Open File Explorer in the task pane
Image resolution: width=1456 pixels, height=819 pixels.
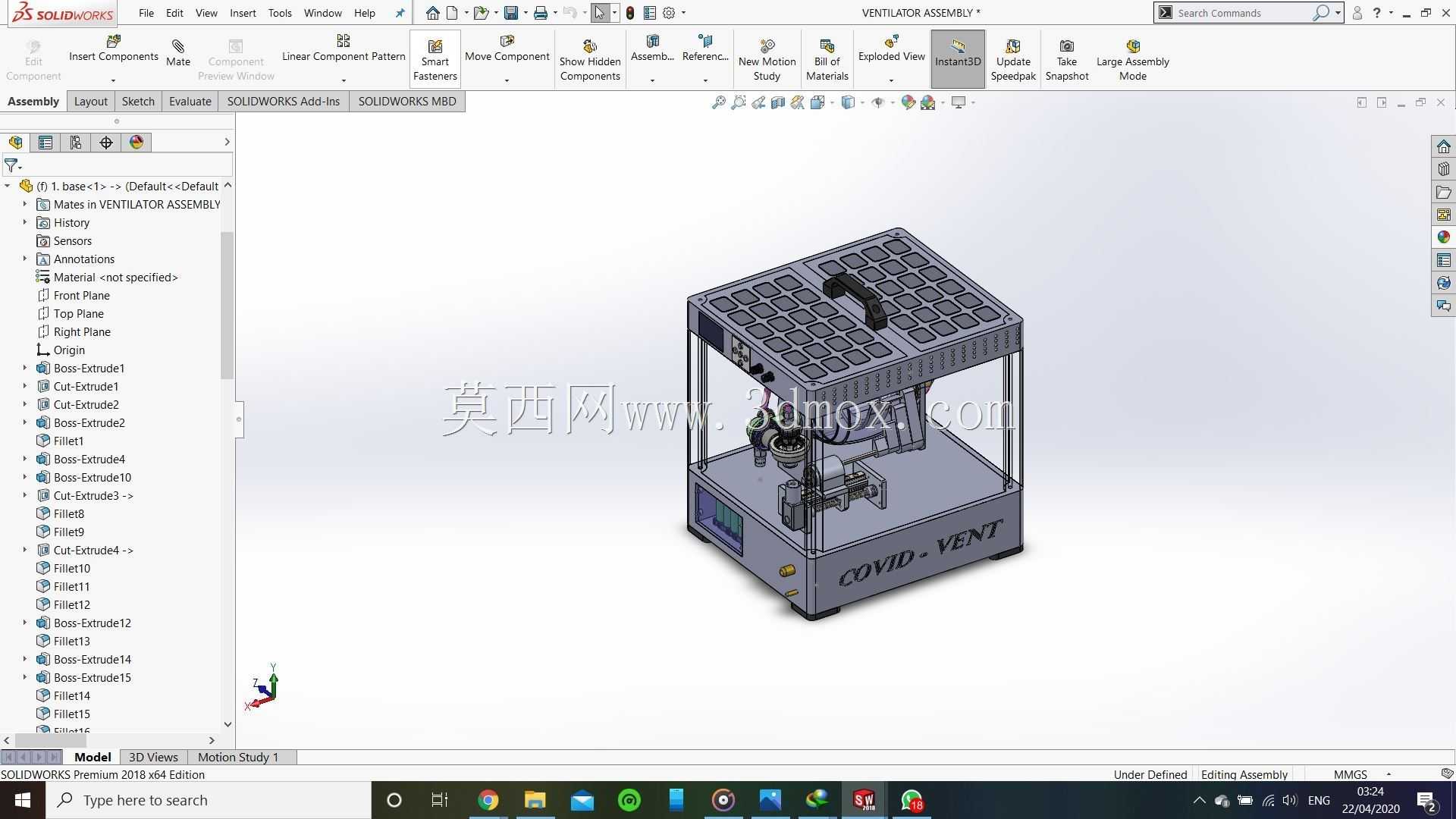[x=1443, y=192]
